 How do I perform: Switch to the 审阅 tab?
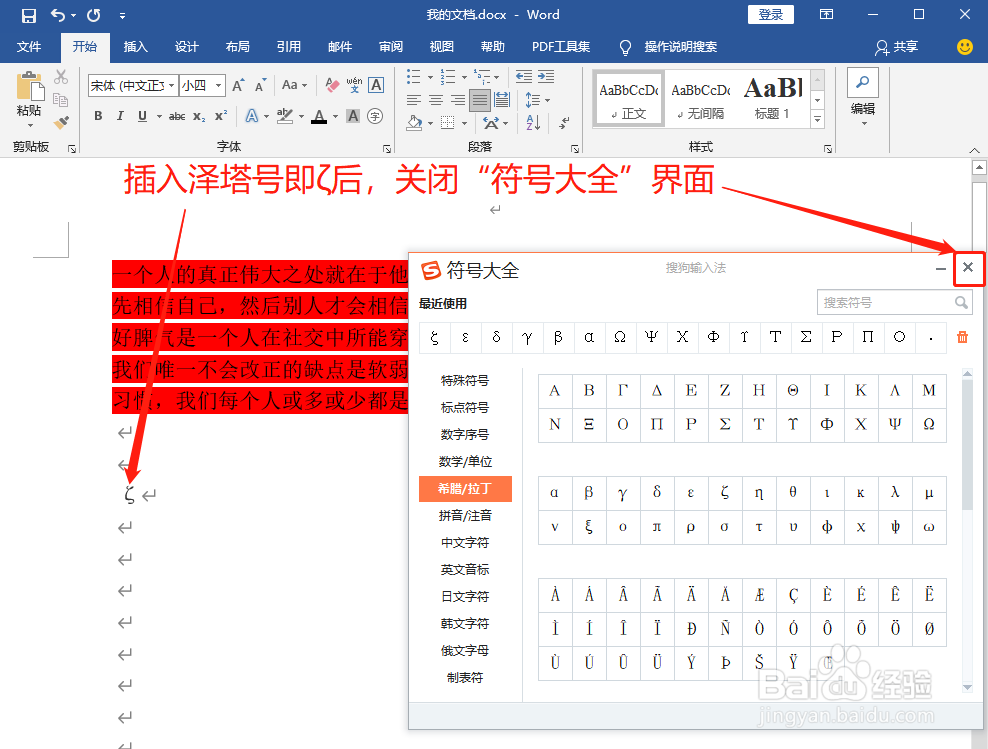coord(391,47)
